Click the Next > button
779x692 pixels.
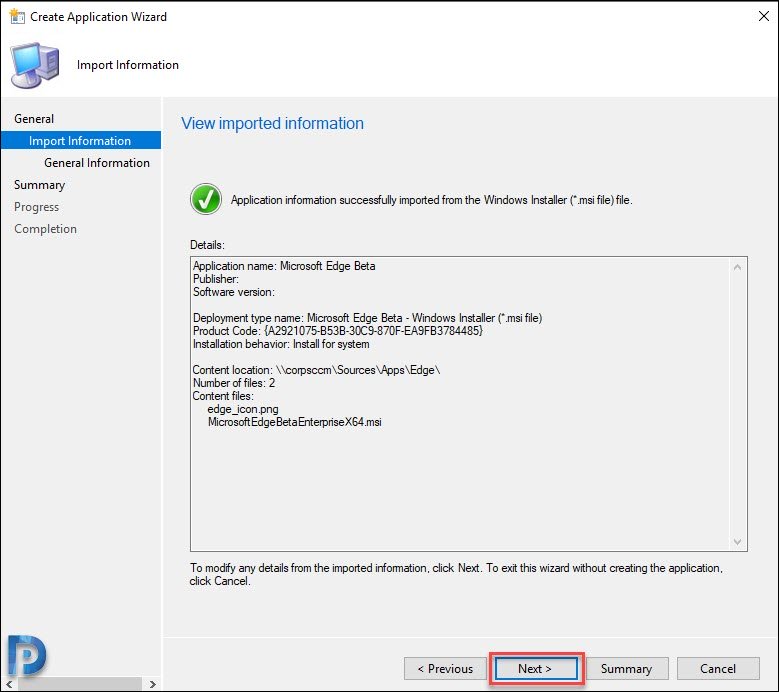coord(536,669)
